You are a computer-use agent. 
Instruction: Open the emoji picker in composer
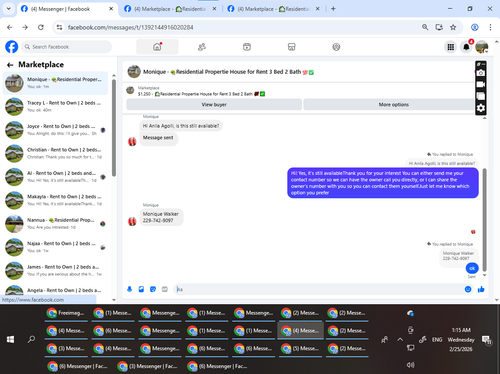point(468,289)
